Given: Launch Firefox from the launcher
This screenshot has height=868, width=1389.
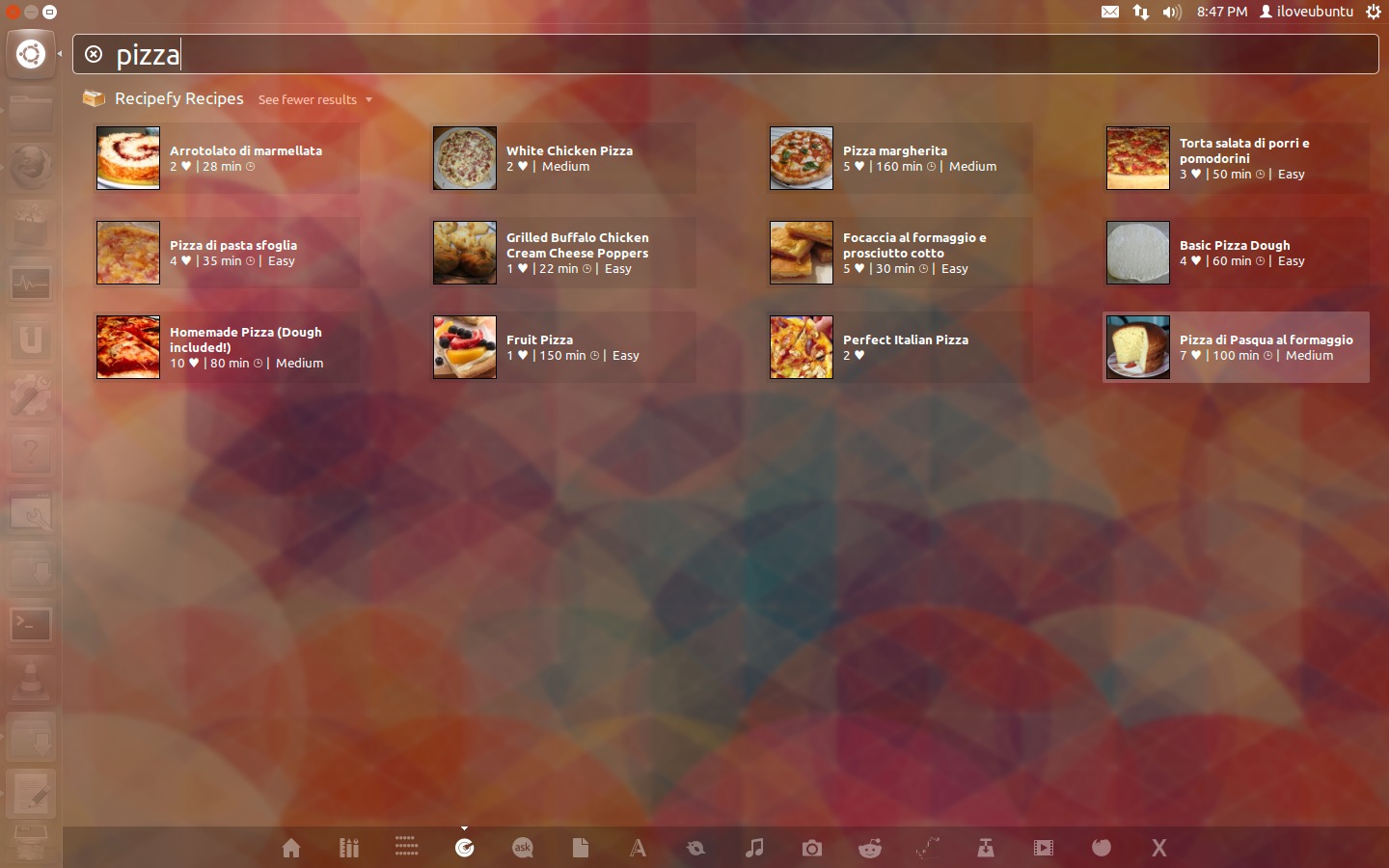Looking at the screenshot, I should click(31, 168).
